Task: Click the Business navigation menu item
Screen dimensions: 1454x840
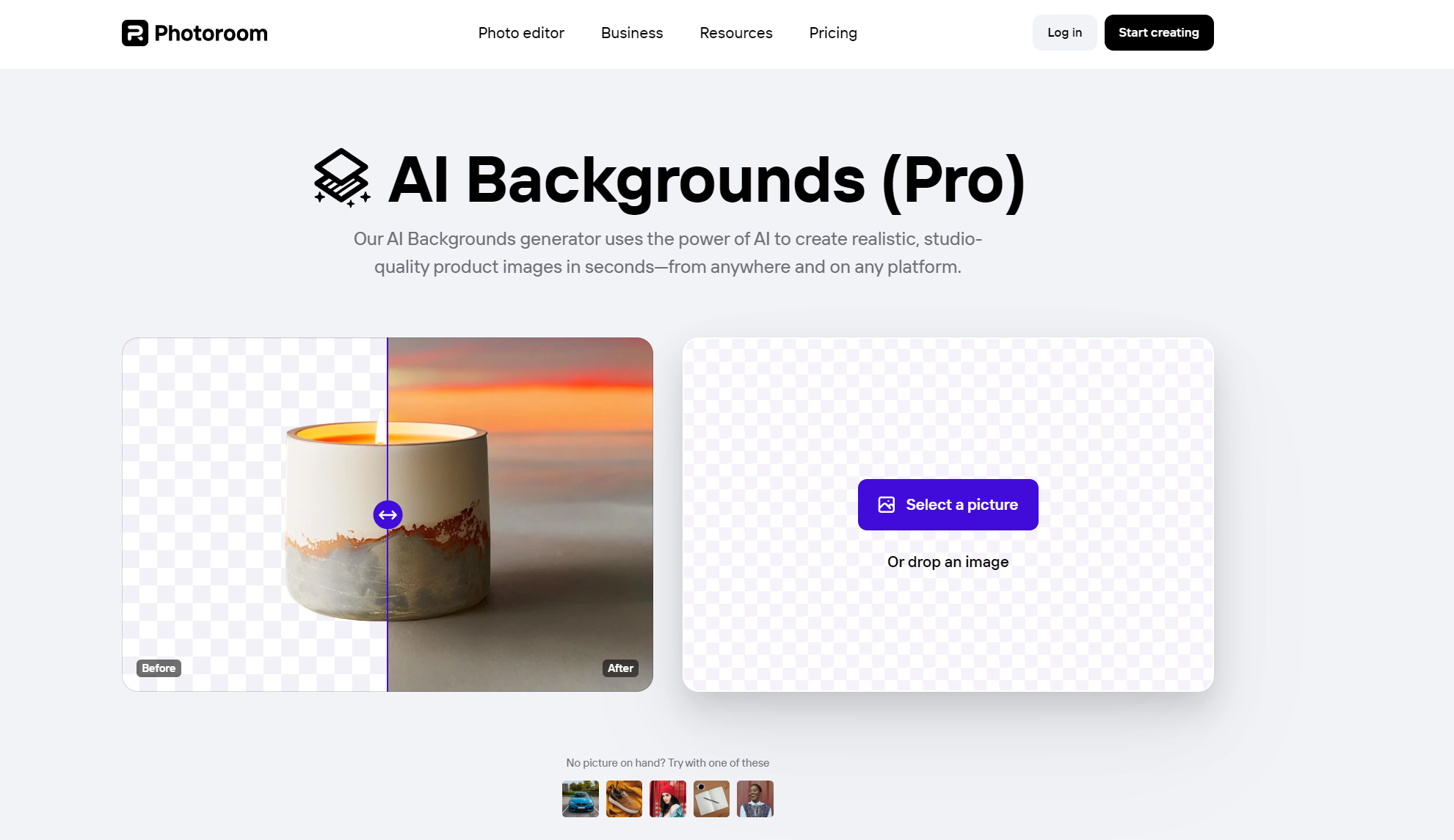Action: click(x=632, y=33)
